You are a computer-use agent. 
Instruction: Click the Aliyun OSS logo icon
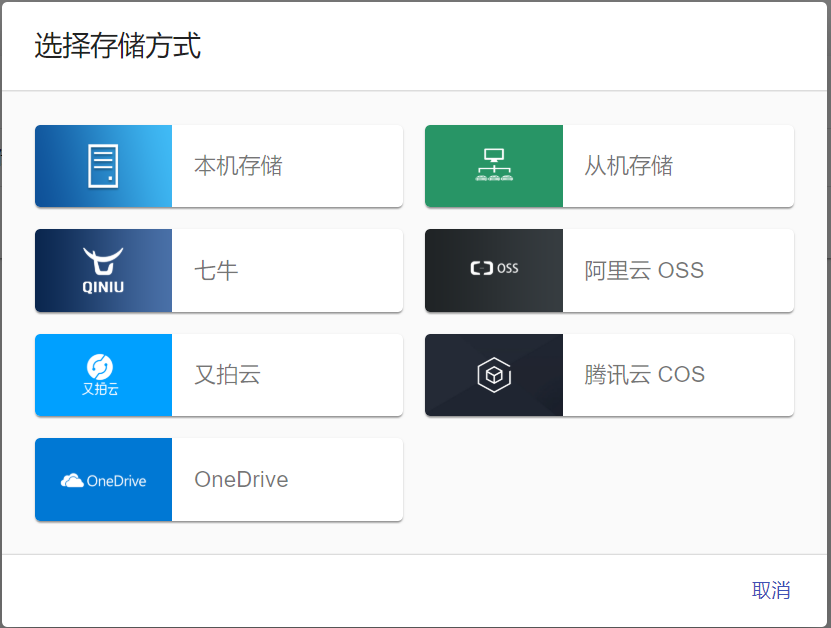click(x=493, y=270)
